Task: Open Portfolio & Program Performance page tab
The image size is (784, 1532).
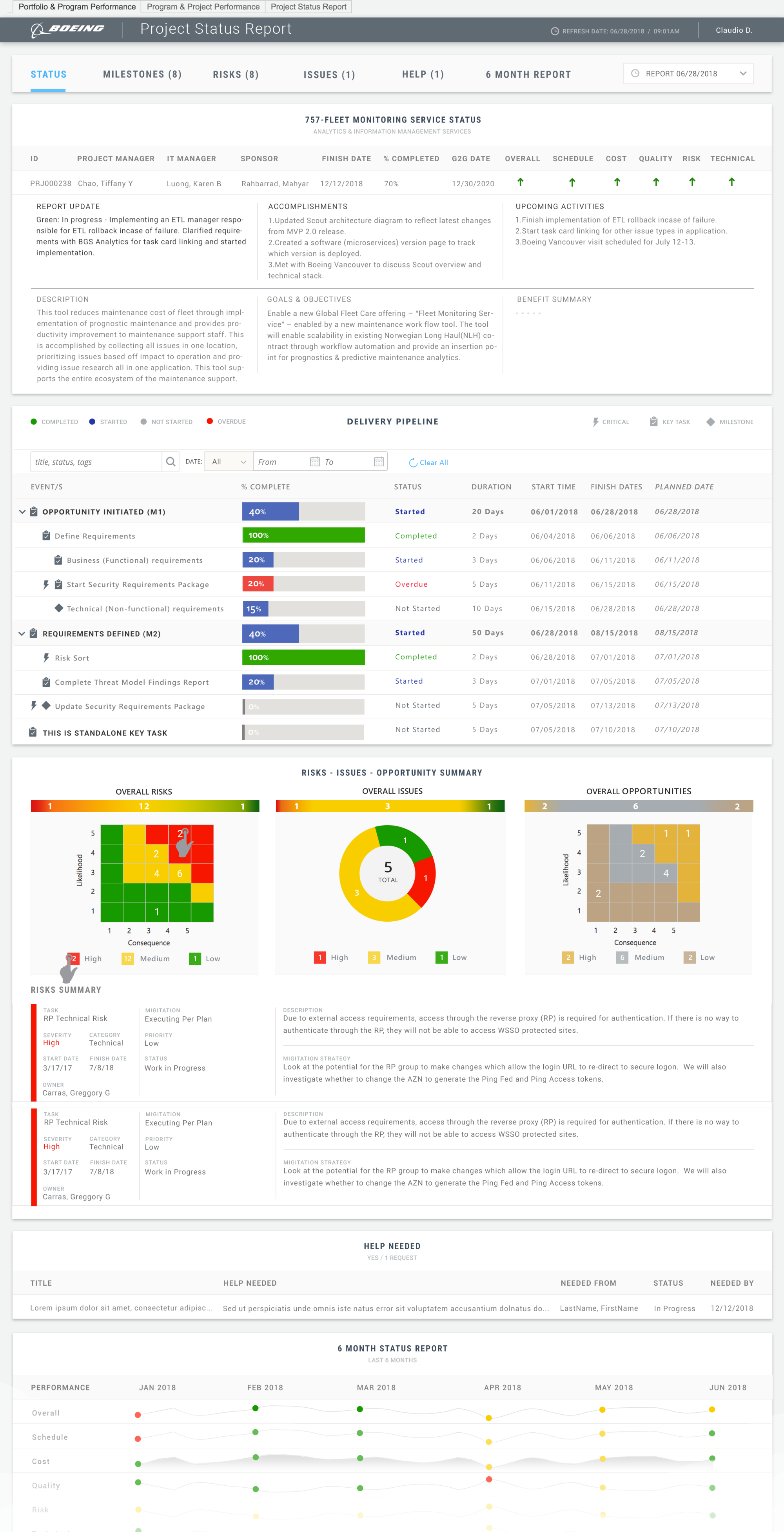Action: (x=77, y=7)
